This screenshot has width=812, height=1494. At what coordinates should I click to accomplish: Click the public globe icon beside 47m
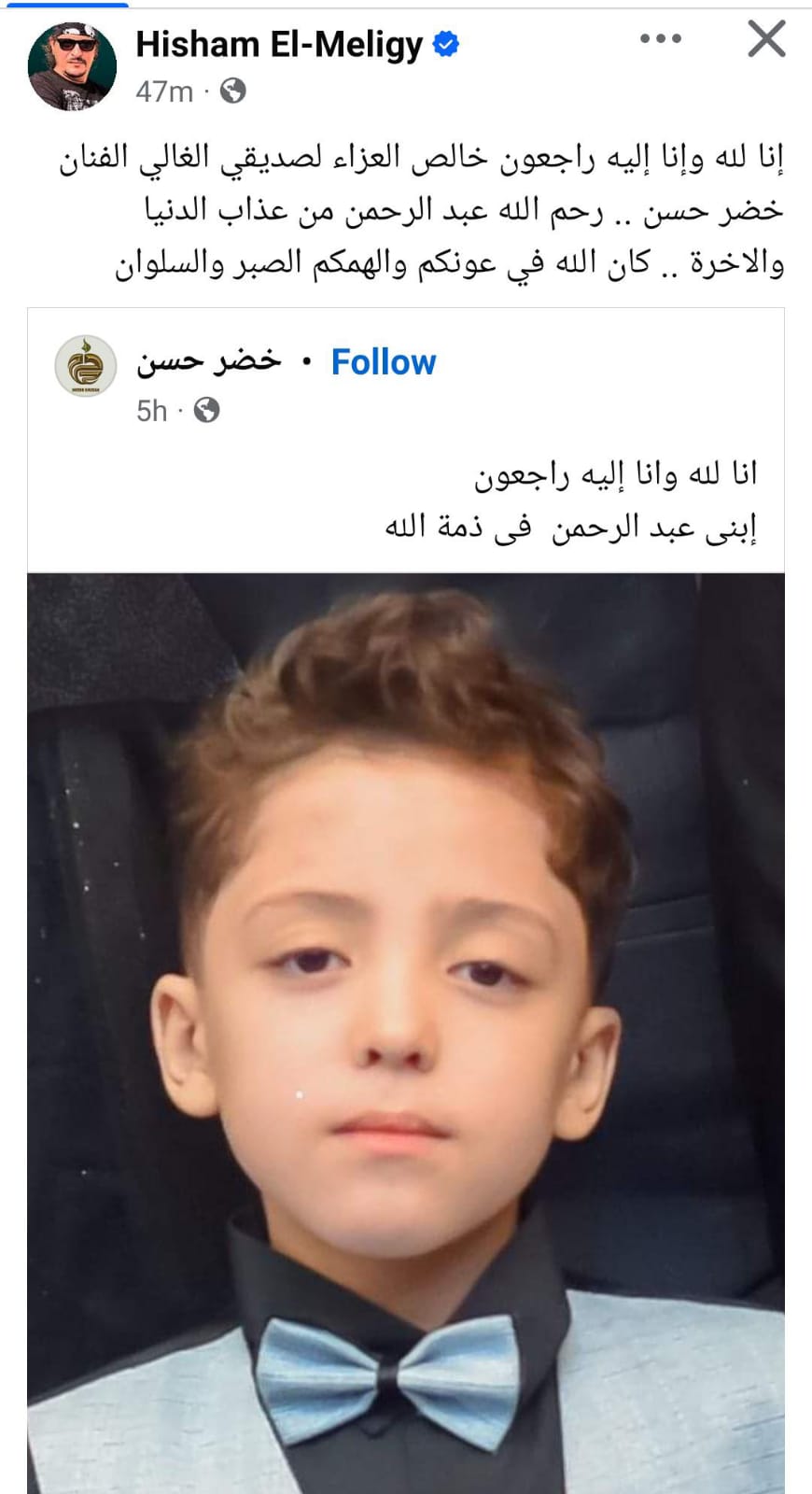pyautogui.click(x=232, y=91)
